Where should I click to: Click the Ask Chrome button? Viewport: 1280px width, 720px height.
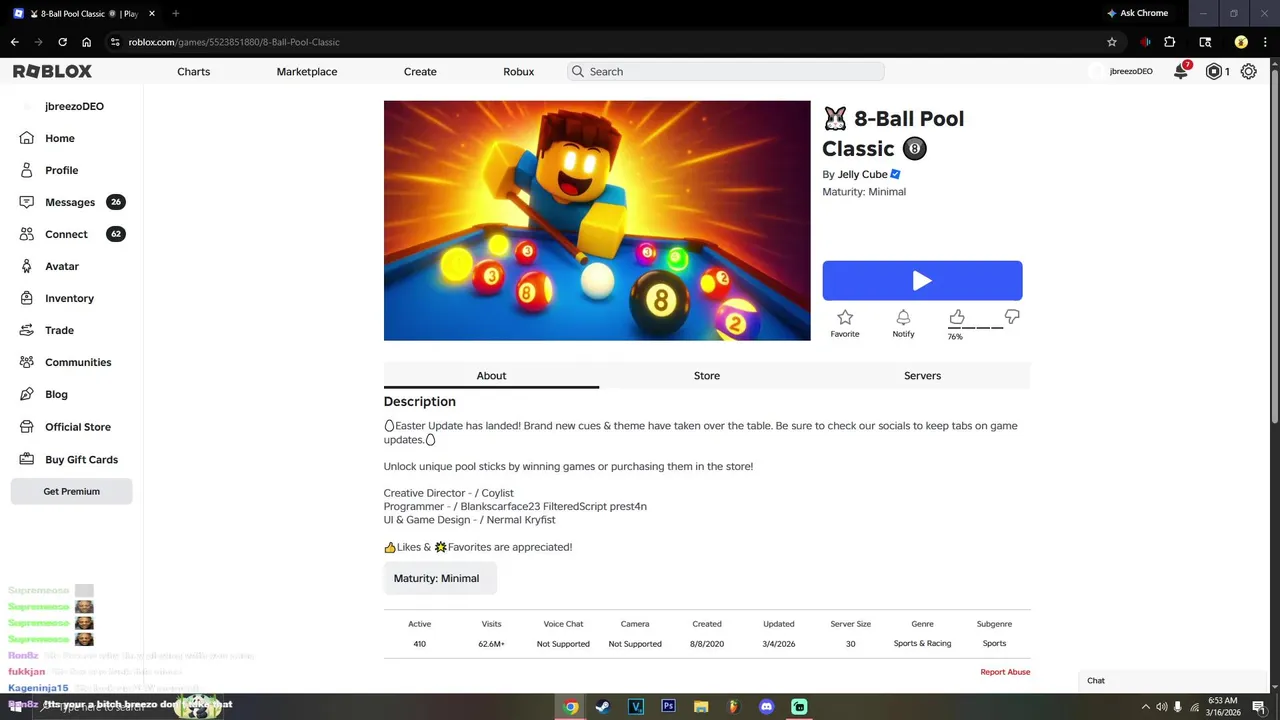(1137, 13)
